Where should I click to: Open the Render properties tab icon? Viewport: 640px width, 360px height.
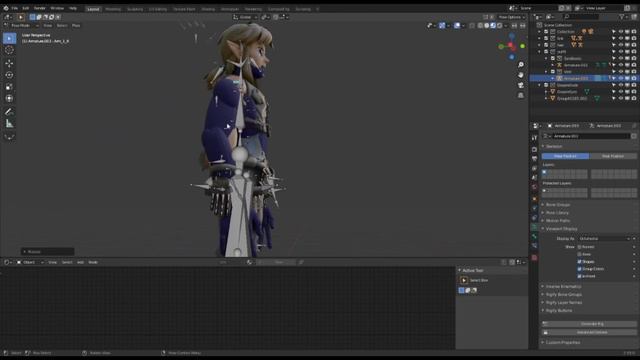pyautogui.click(x=534, y=149)
